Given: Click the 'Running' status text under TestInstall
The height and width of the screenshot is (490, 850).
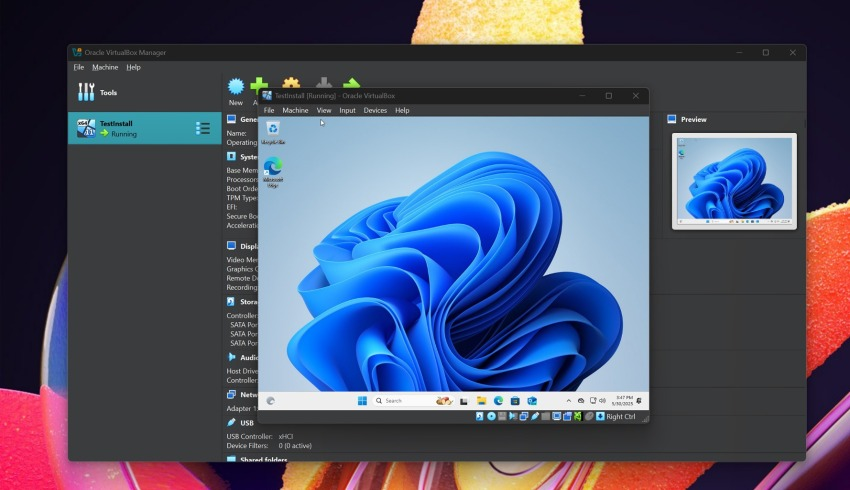Looking at the screenshot, I should [124, 134].
